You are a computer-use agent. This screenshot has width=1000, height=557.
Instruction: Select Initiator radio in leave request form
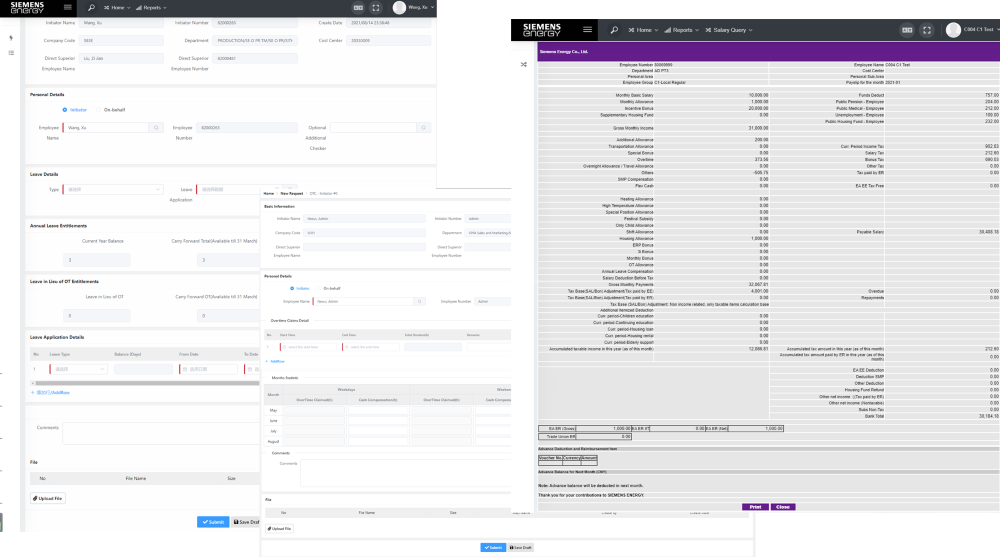64,110
